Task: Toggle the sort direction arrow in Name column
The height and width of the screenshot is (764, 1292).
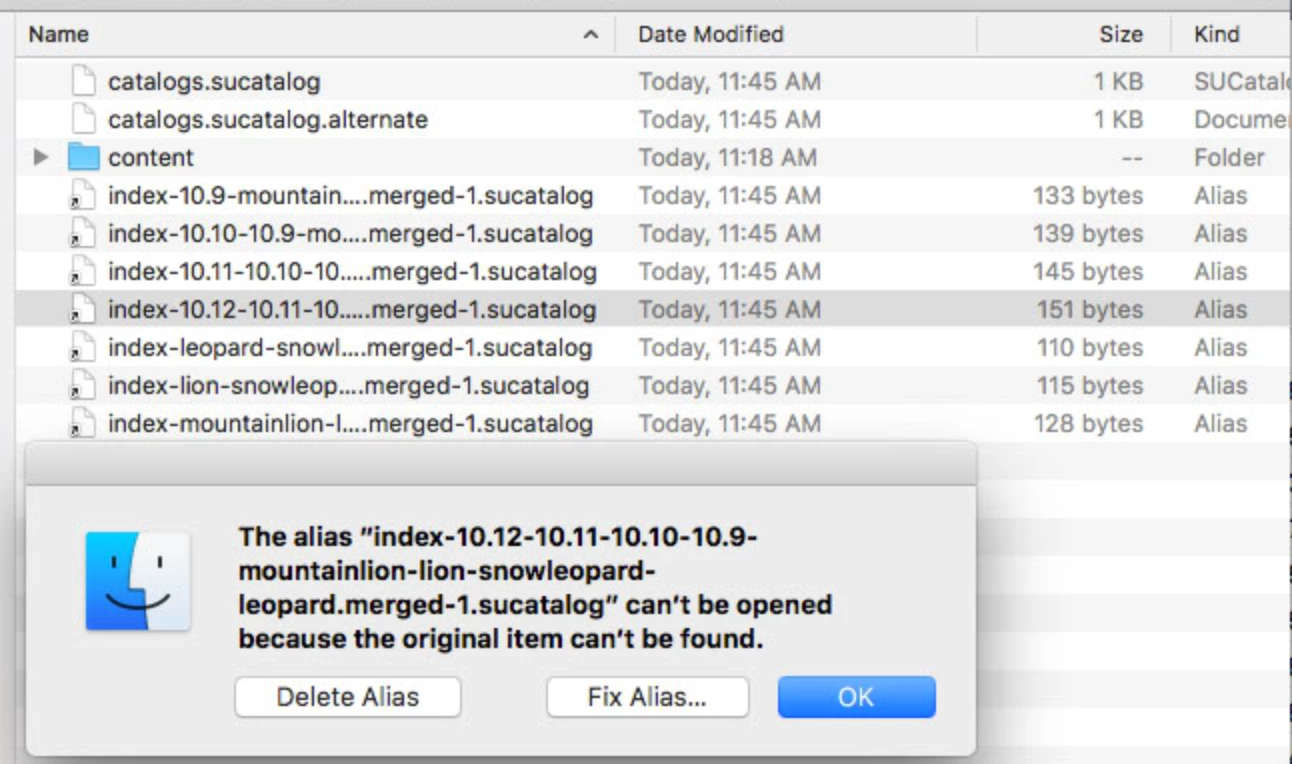Action: tap(591, 35)
